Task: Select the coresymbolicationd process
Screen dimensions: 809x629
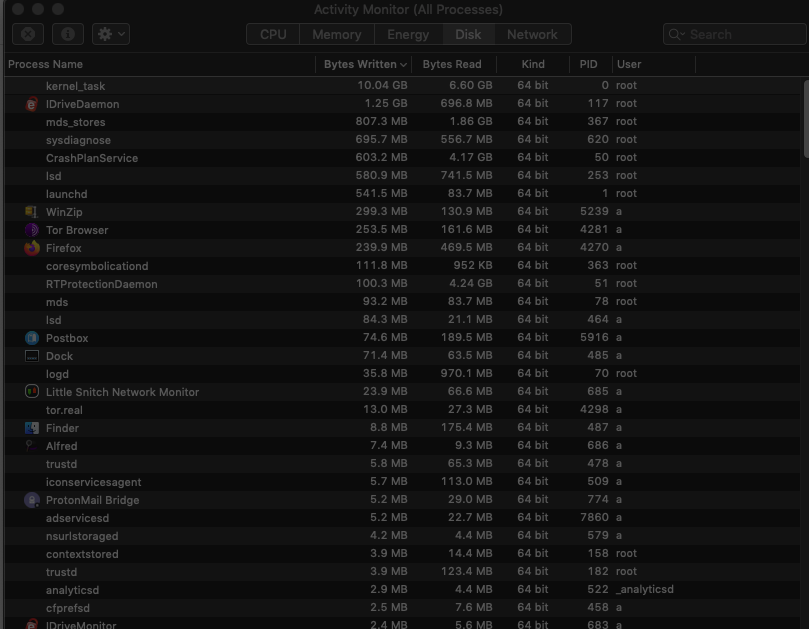Action: (402, 266)
